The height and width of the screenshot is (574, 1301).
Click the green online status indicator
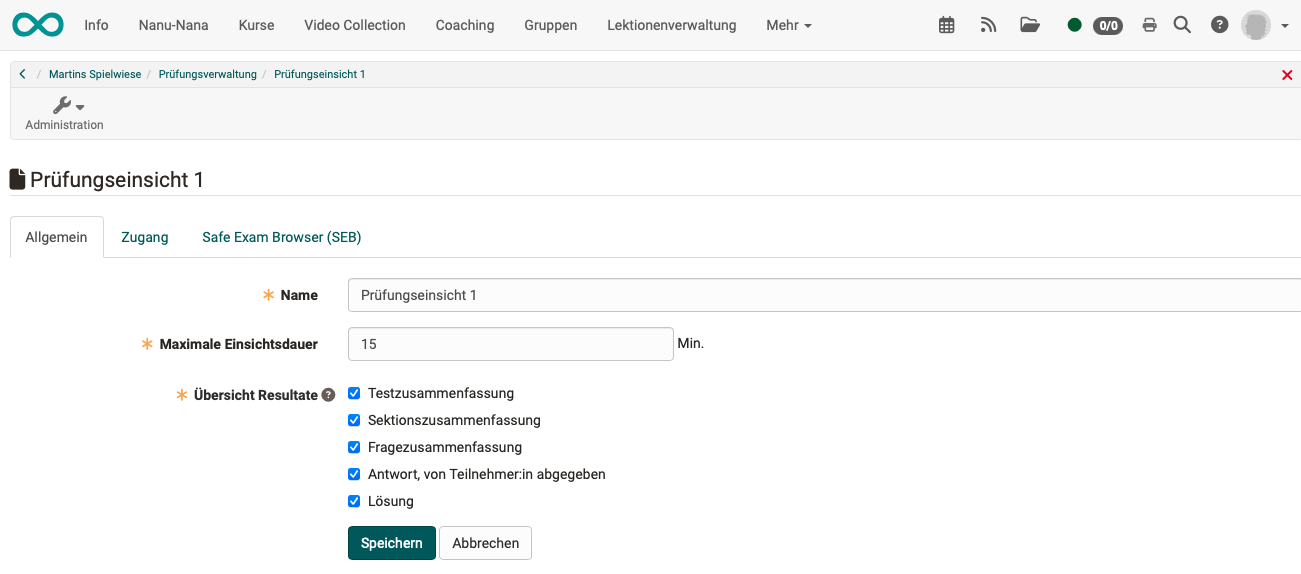click(x=1075, y=25)
